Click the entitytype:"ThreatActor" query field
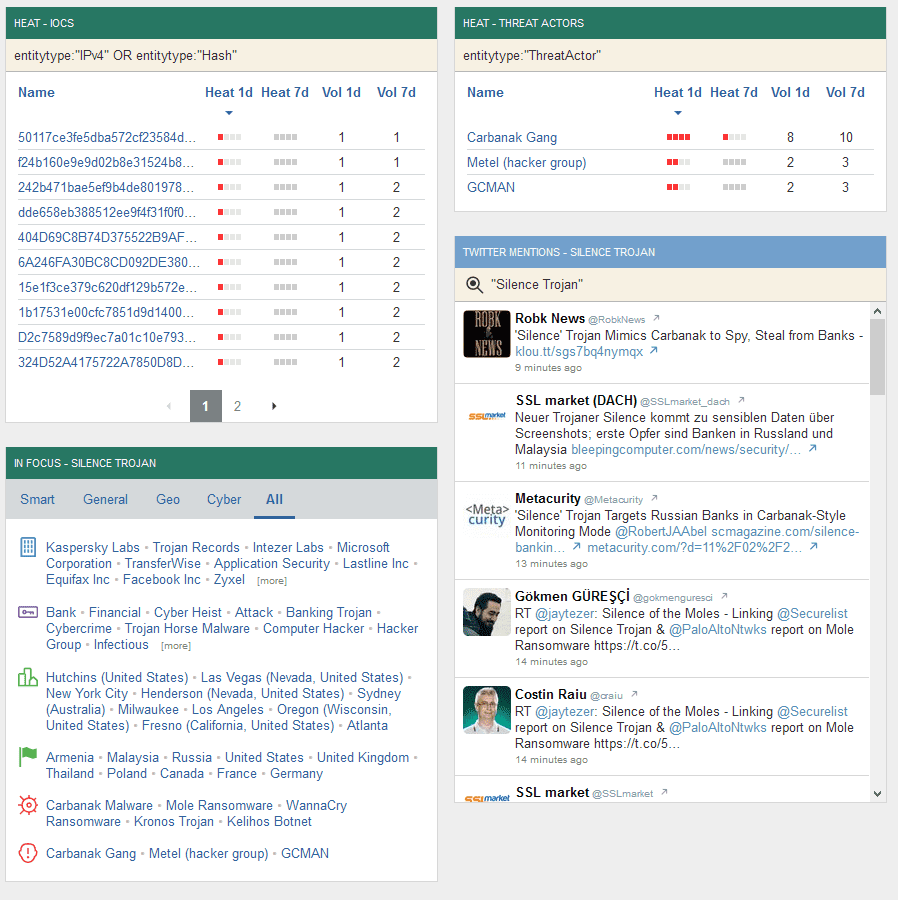 [x=670, y=56]
